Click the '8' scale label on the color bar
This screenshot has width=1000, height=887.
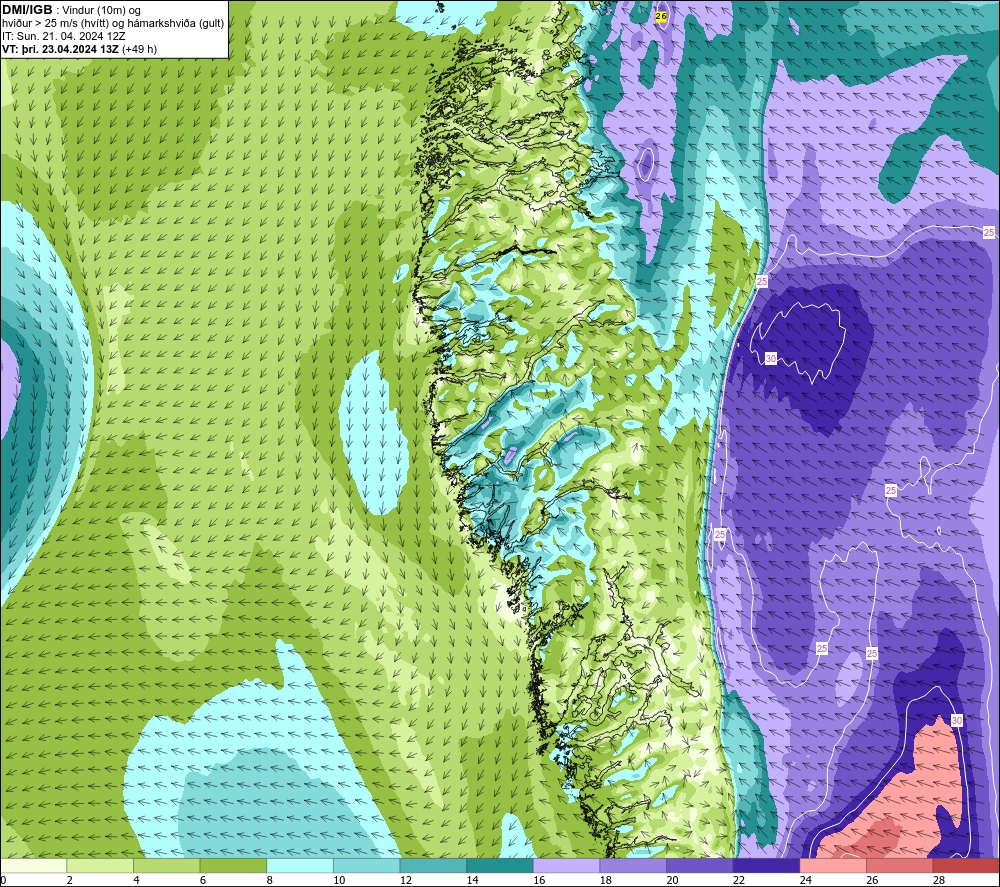click(x=270, y=880)
